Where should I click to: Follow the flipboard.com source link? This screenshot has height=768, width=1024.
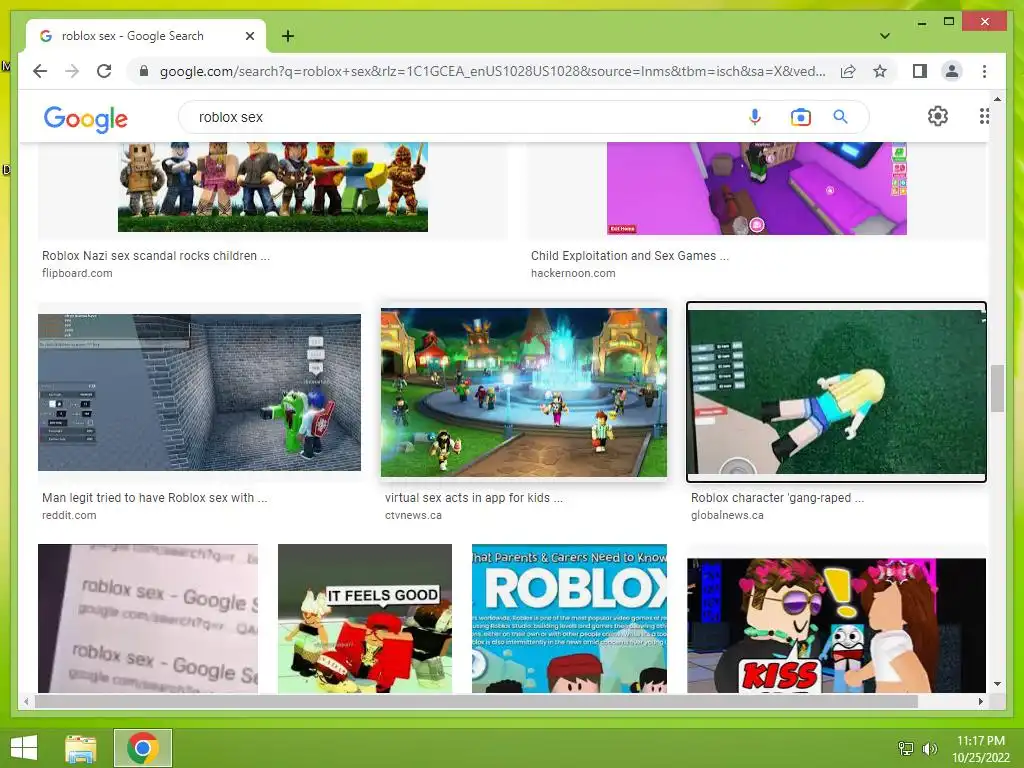click(77, 273)
